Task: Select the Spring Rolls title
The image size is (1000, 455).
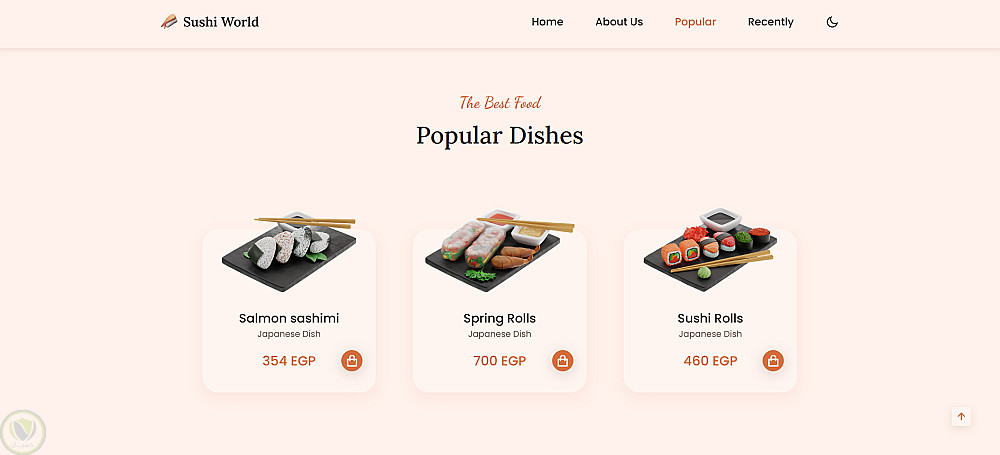Action: (x=499, y=318)
